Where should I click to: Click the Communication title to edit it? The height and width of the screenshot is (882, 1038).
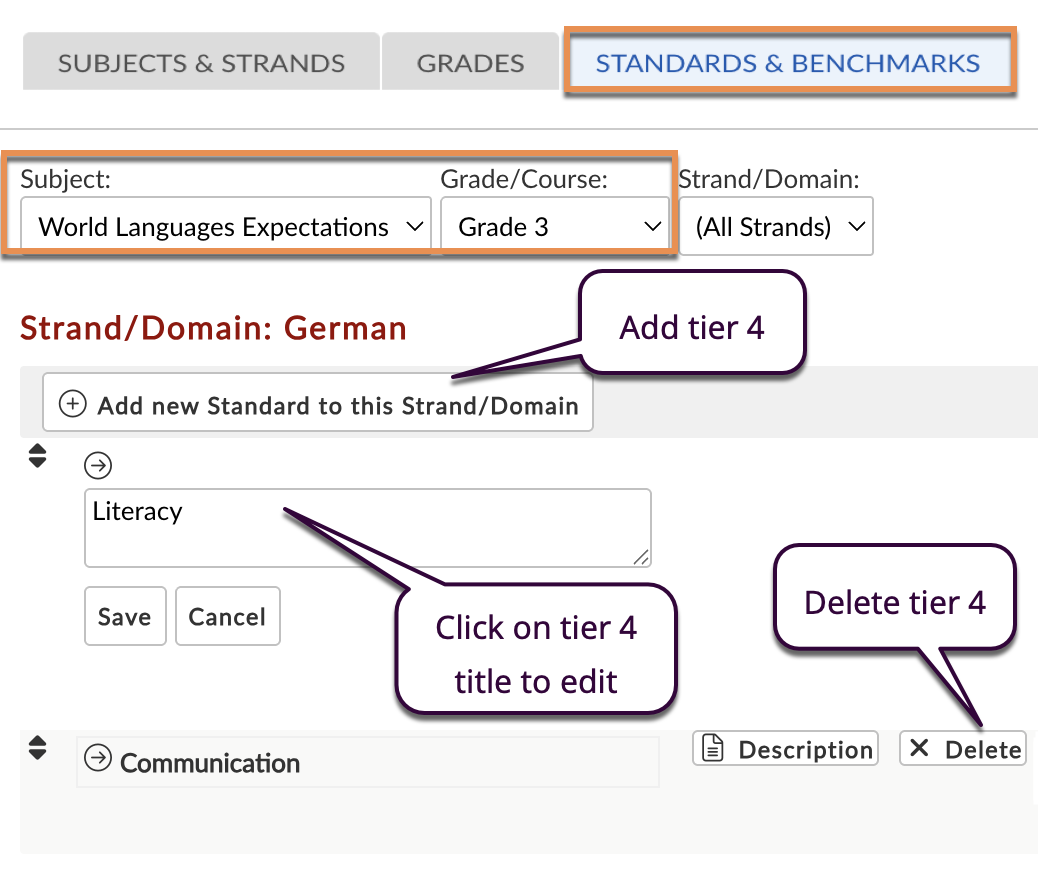pyautogui.click(x=210, y=763)
